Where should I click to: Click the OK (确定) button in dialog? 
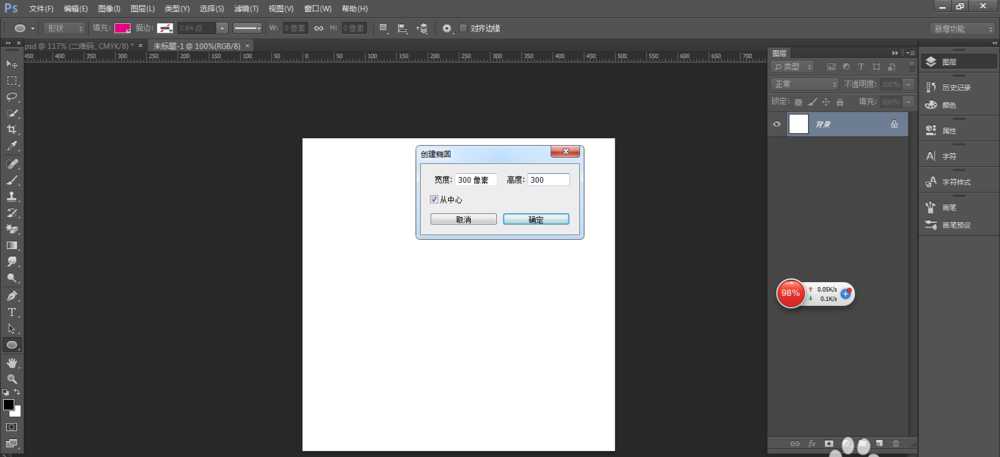point(536,219)
